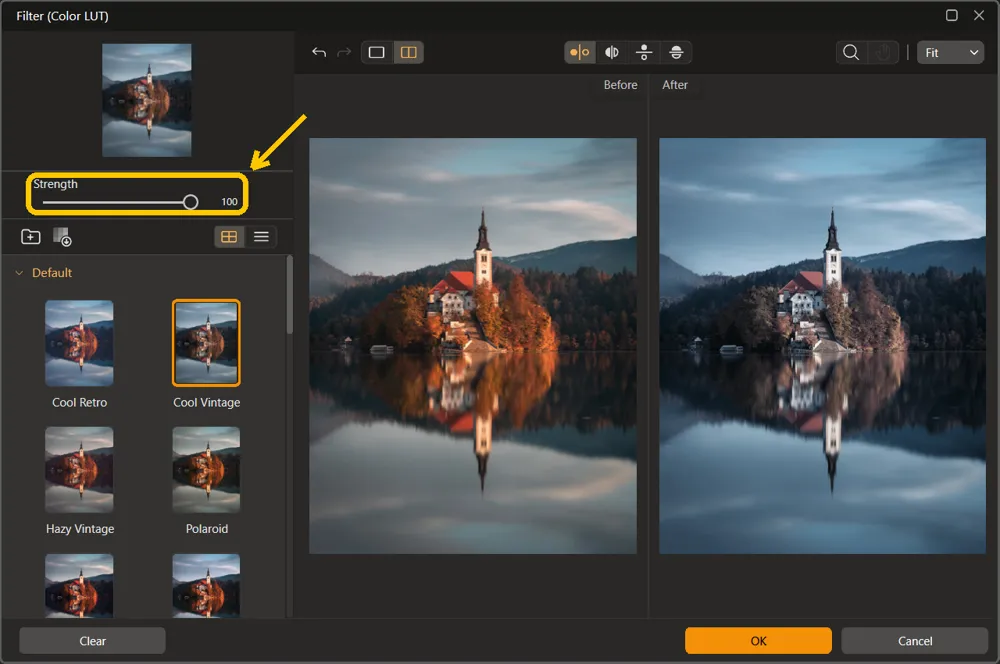Screen dimensions: 1000x664
Task: Click the import LUT file icon
Action: 62,237
